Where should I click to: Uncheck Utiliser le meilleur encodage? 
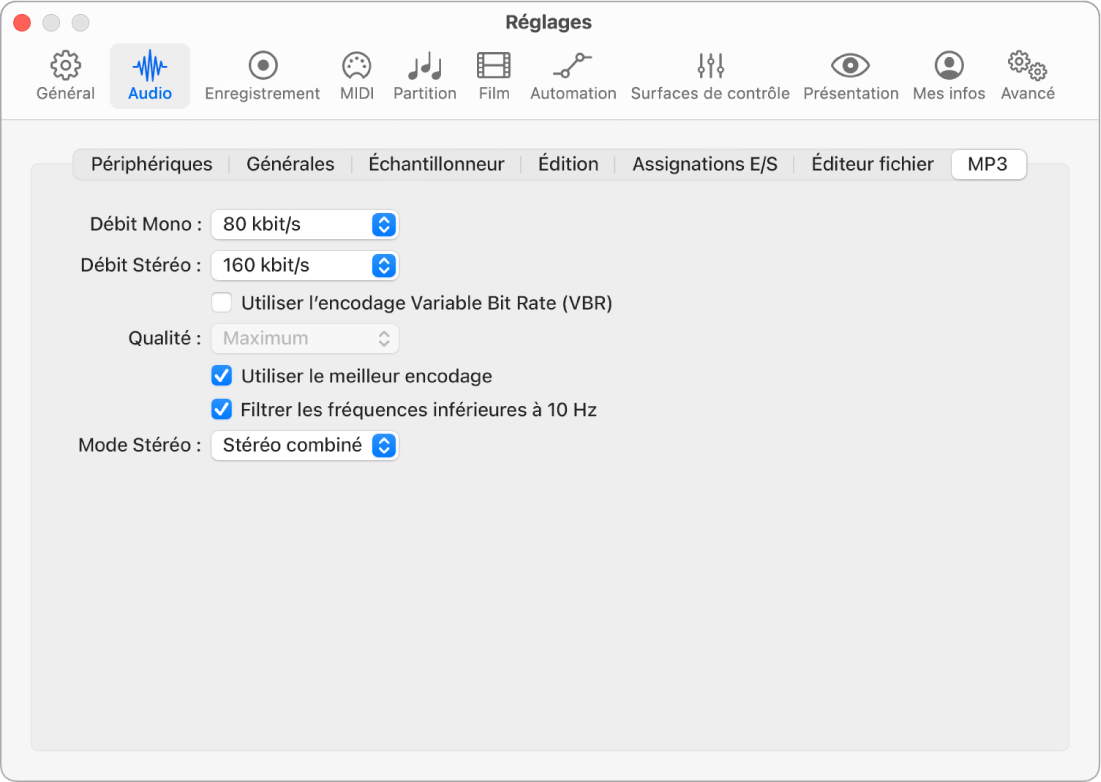222,376
